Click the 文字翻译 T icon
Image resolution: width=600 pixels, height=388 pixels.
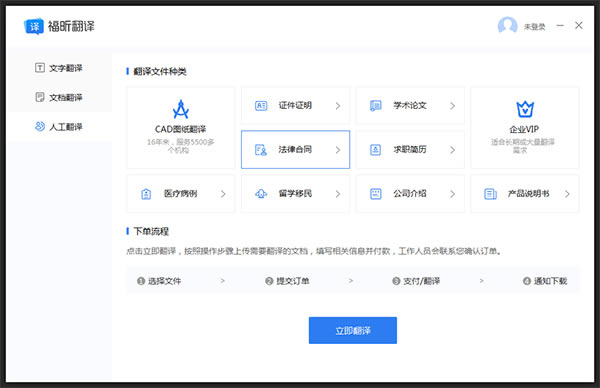[x=40, y=68]
